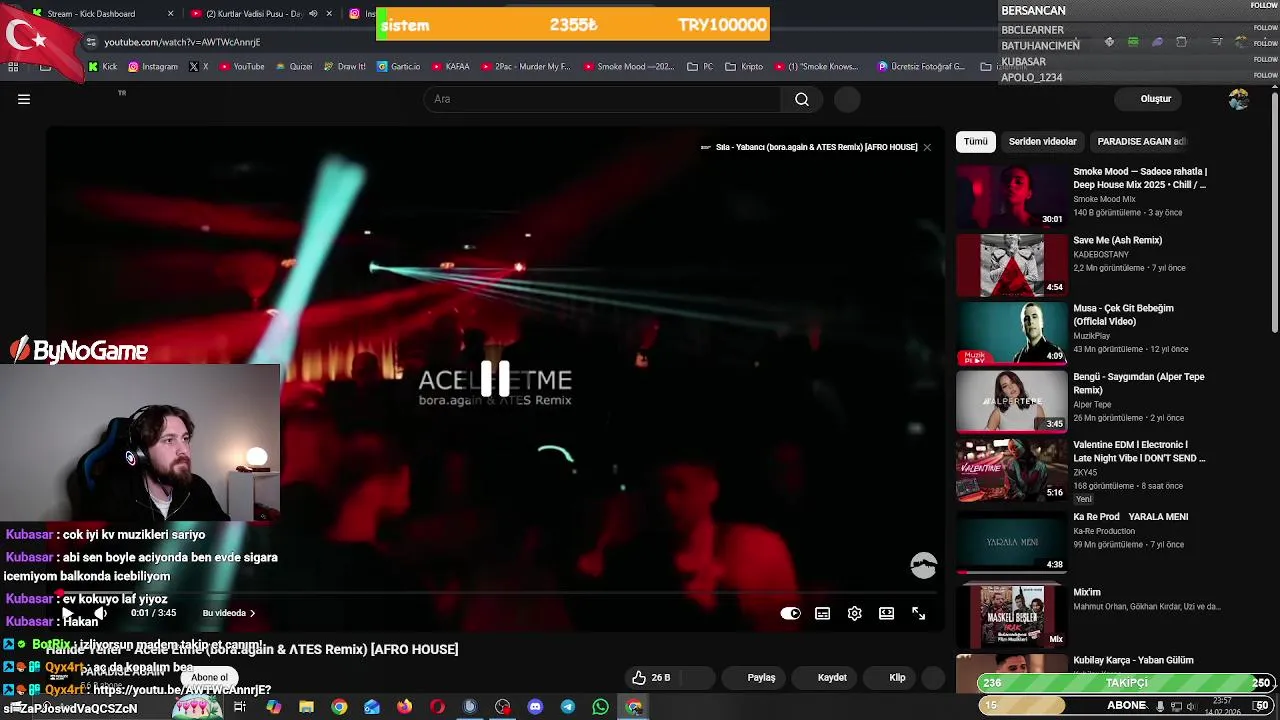Open the Draw It! bookmark
Image resolution: width=1280 pixels, height=720 pixels.
344,67
